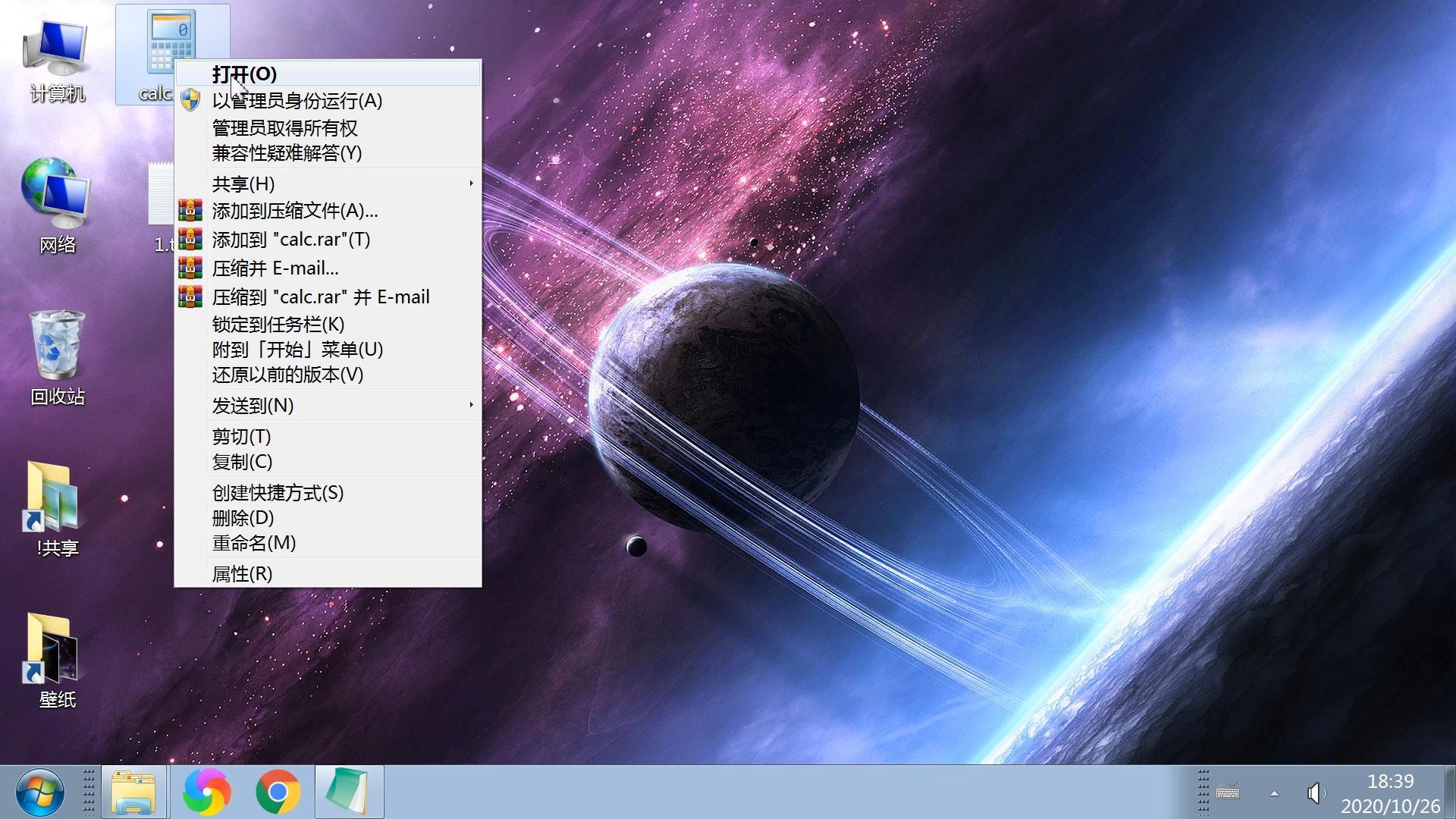Choose 添加到 "calc.rar"(T) option
Viewport: 1456px width, 819px height.
click(x=291, y=240)
